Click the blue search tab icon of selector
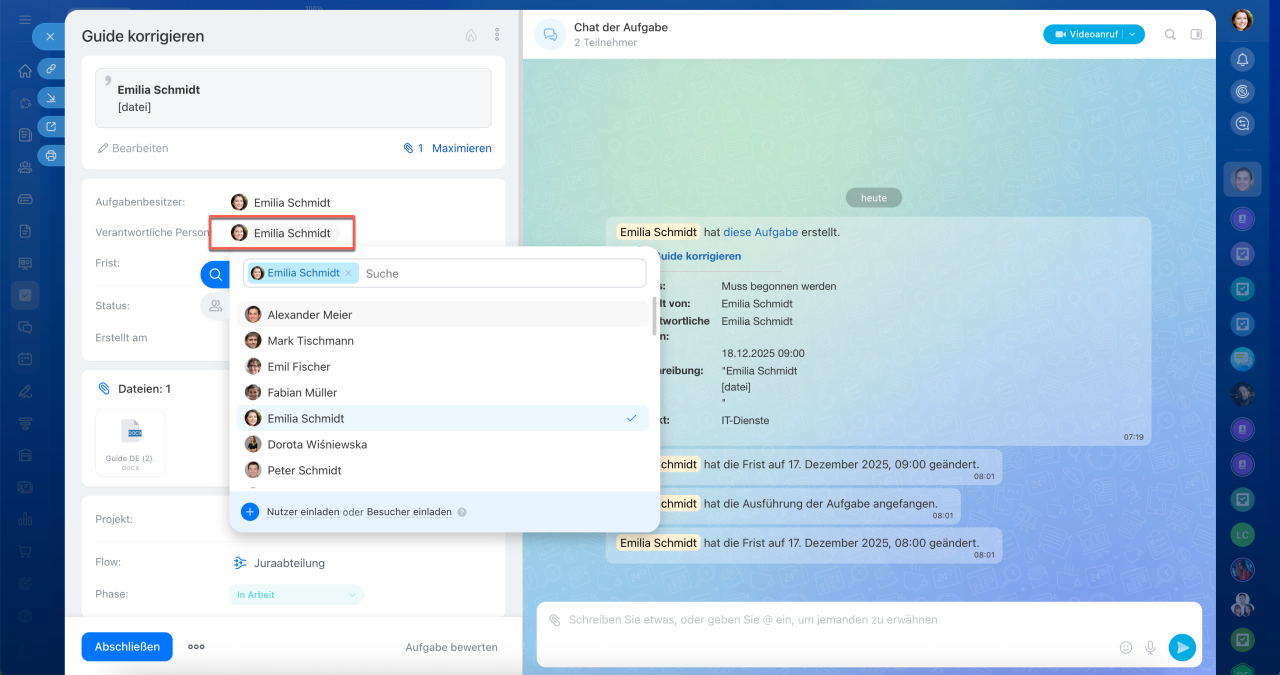Viewport: 1280px width, 675px height. 215,274
